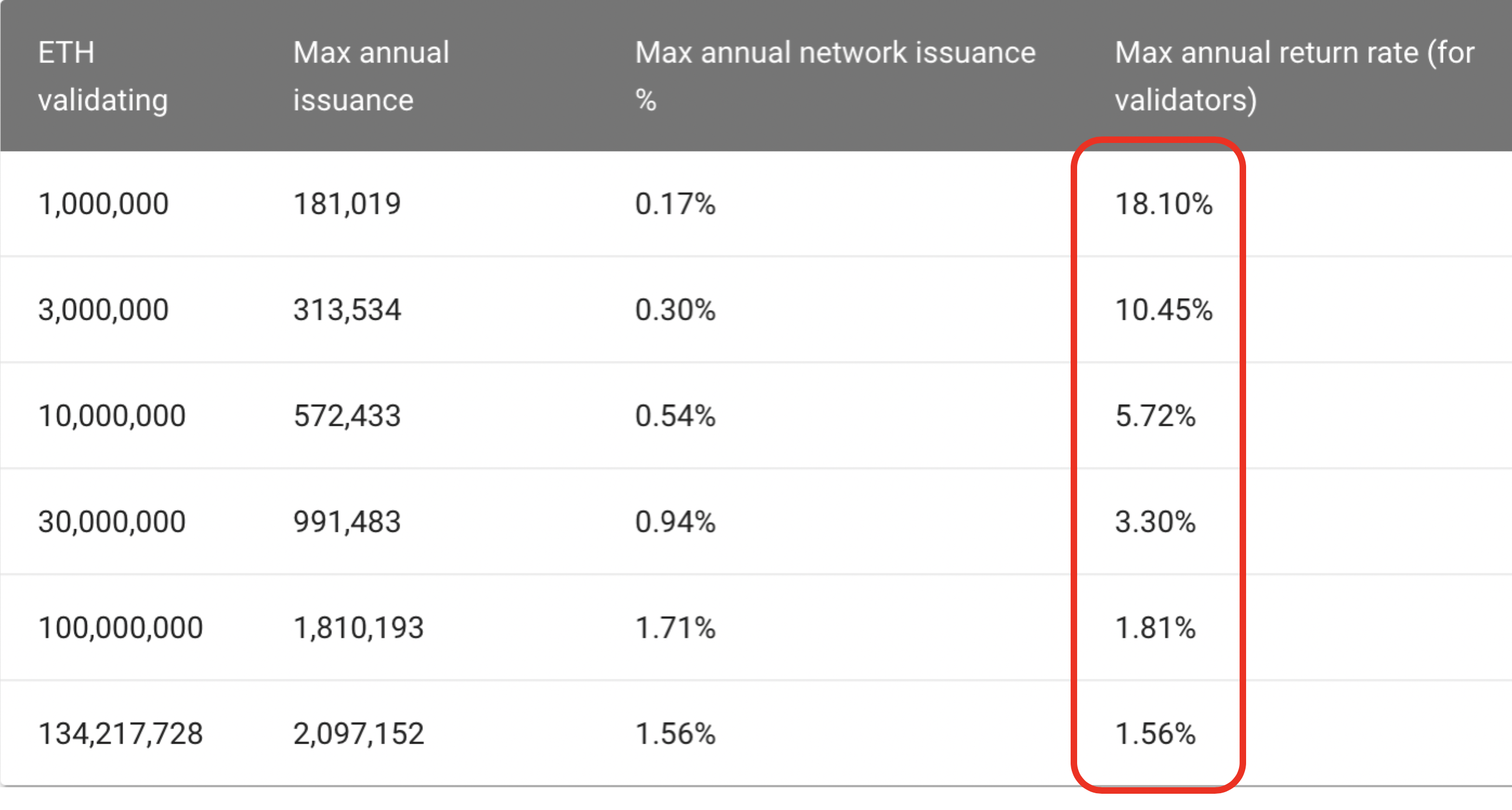Click the 1.81% return rate value
This screenshot has width=1512, height=810.
(1155, 628)
